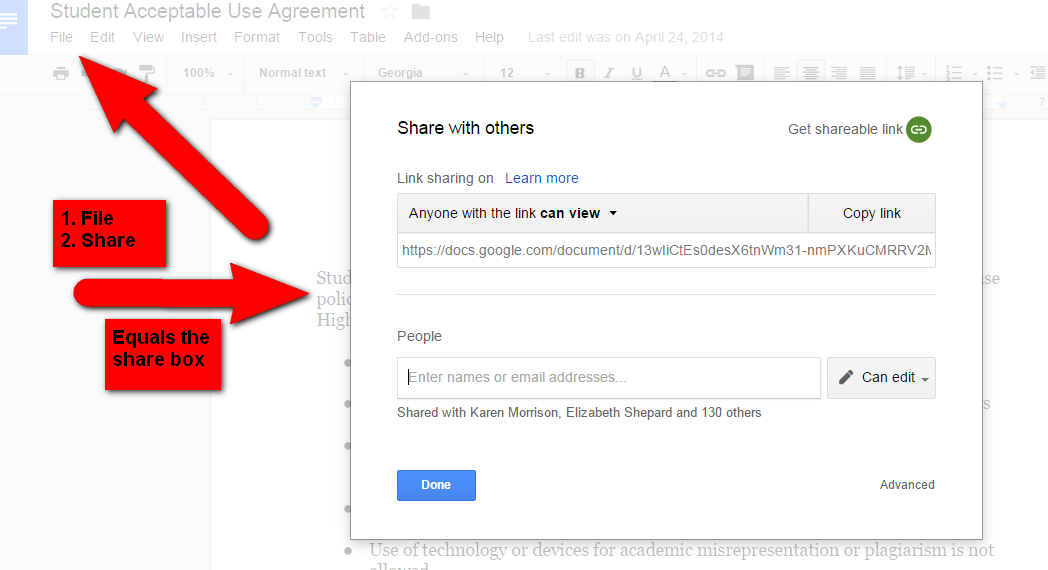1048x570 pixels.
Task: Toggle Italic formatting
Action: 608,73
